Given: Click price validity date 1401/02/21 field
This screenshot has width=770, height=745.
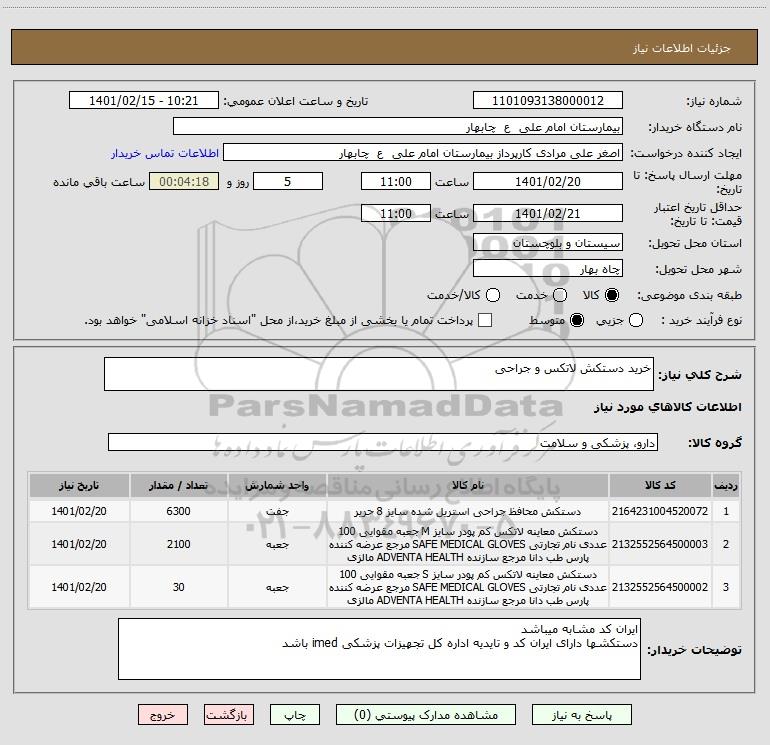Looking at the screenshot, I should (548, 213).
